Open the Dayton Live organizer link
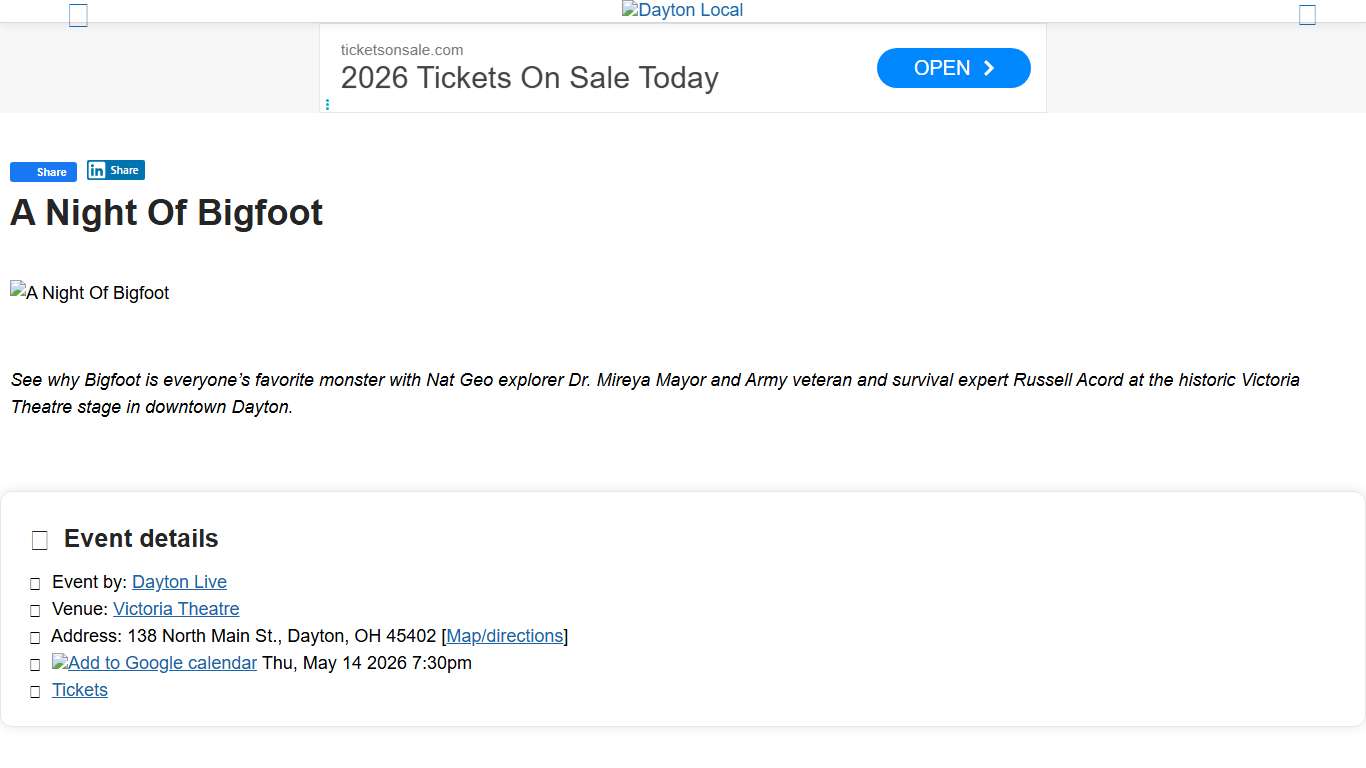The image size is (1366, 768). tap(179, 582)
